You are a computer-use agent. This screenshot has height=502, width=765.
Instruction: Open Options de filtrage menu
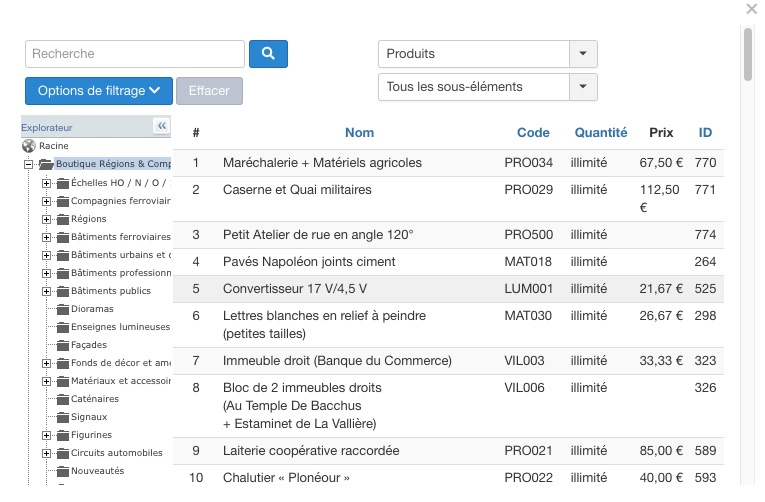[99, 91]
